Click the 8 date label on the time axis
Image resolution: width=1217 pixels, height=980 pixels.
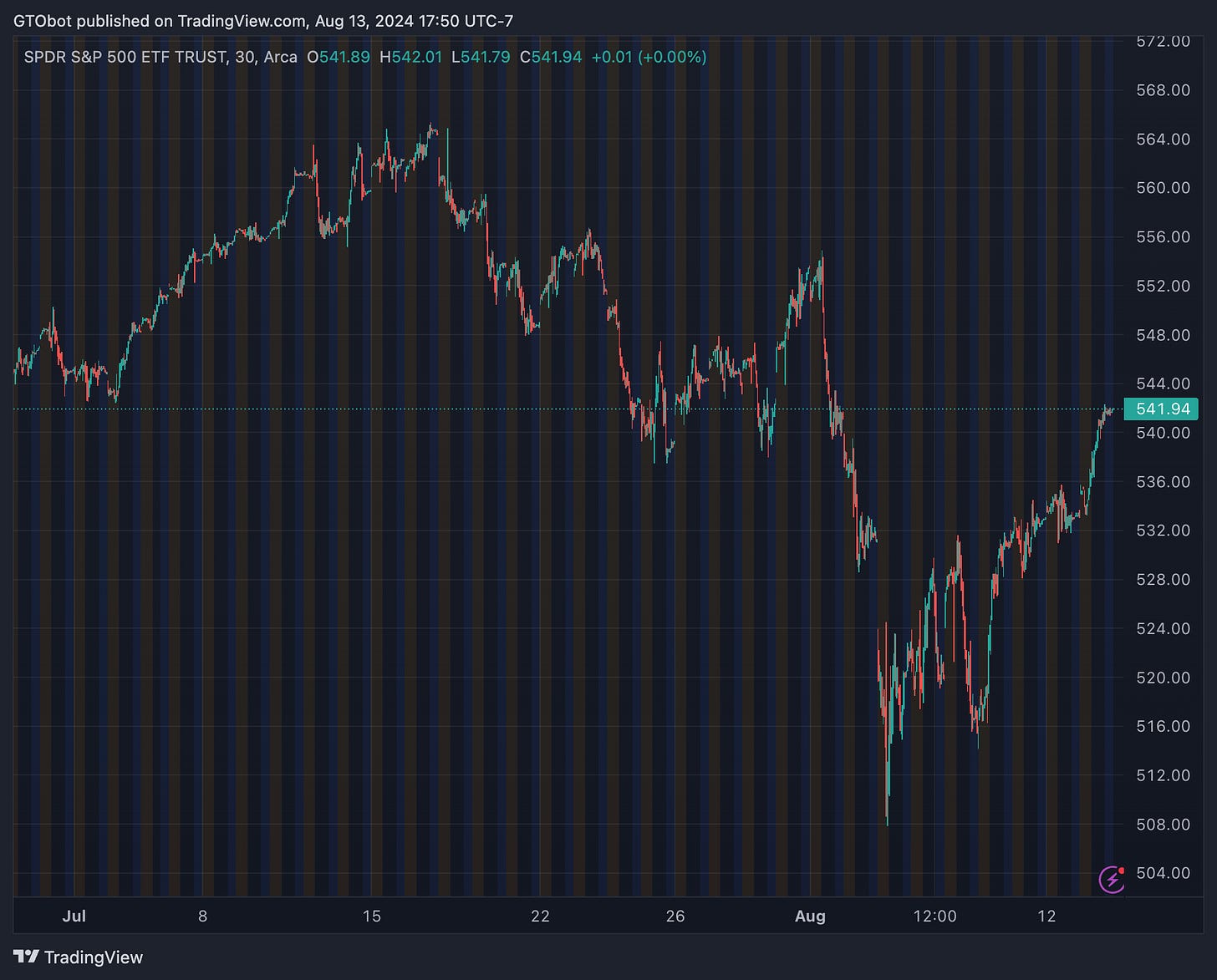coord(202,916)
